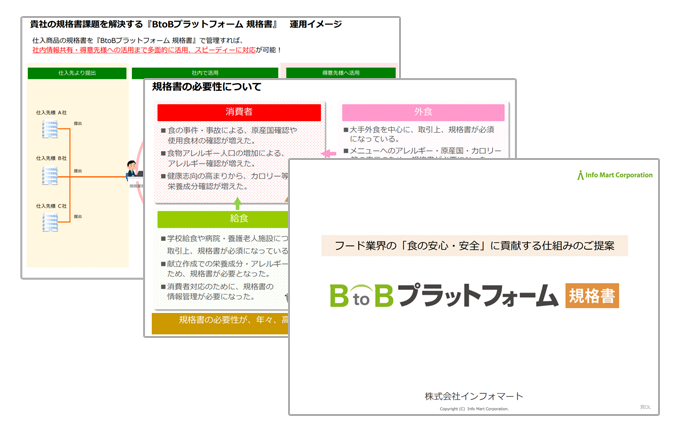This screenshot has width=686, height=435.
Task: Click the 仕入先様 A社 server icon
Action: point(50,129)
